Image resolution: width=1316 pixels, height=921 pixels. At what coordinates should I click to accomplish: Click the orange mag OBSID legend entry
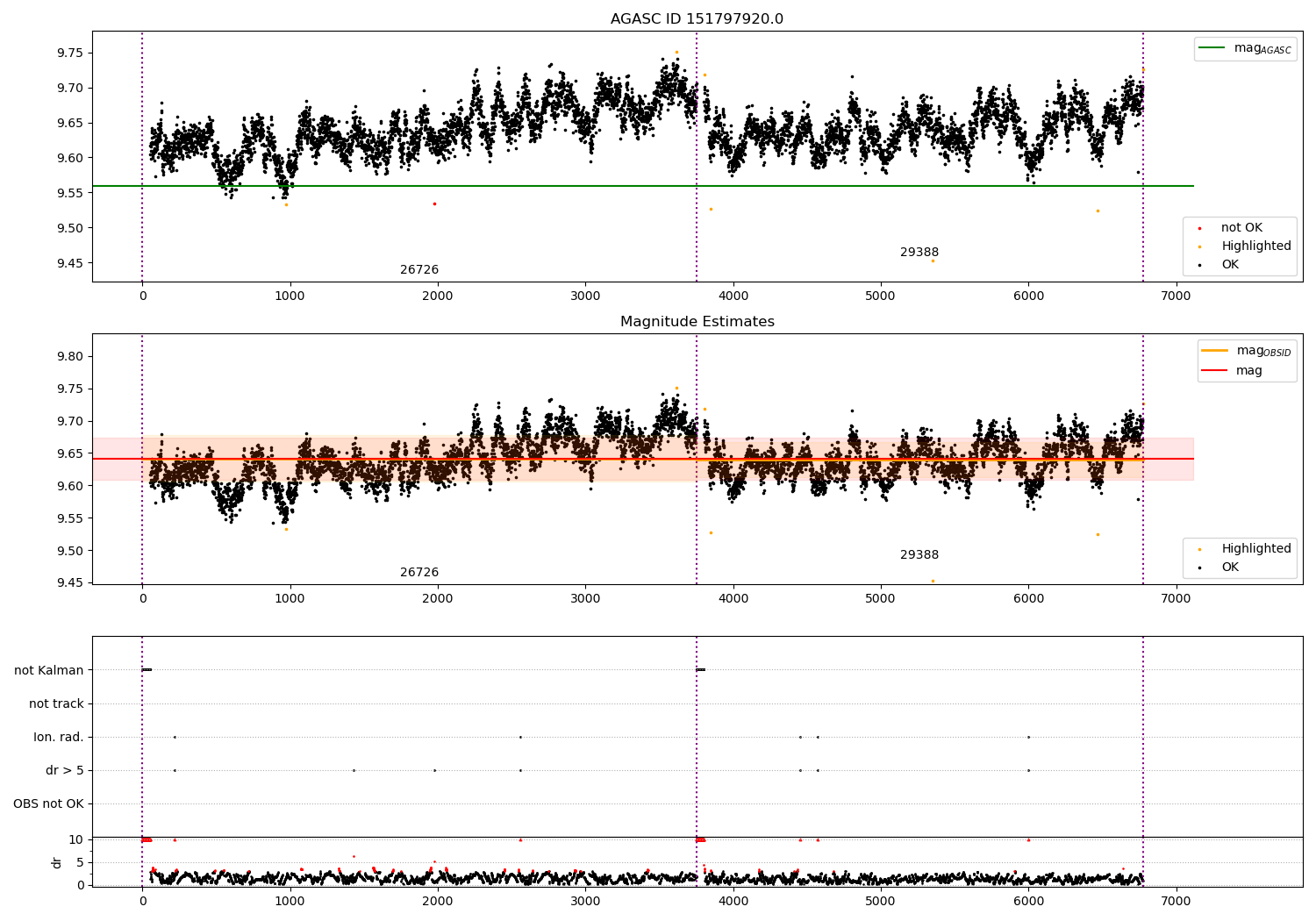coord(1247,351)
